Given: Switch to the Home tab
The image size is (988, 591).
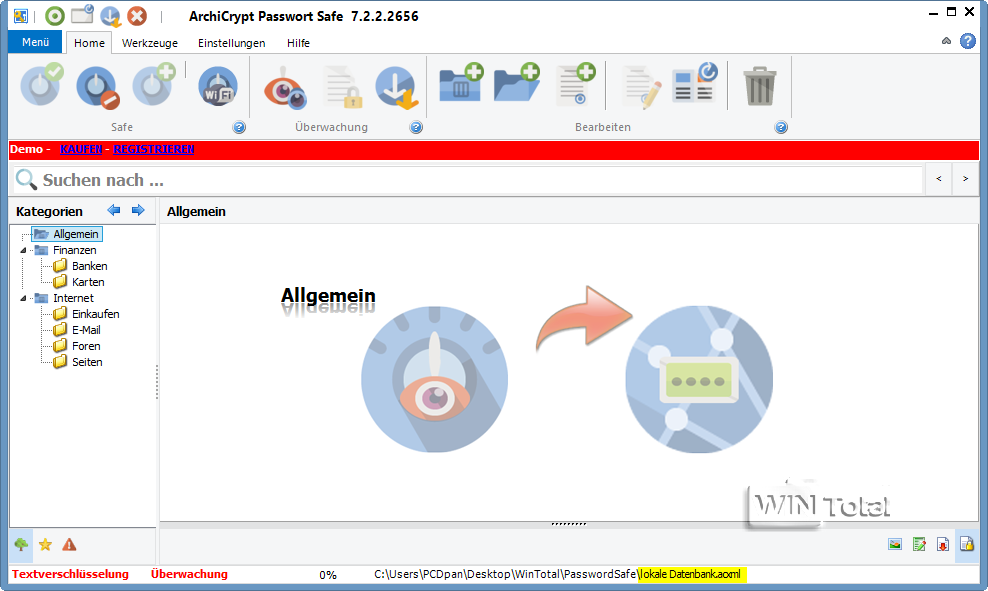Looking at the screenshot, I should (89, 43).
